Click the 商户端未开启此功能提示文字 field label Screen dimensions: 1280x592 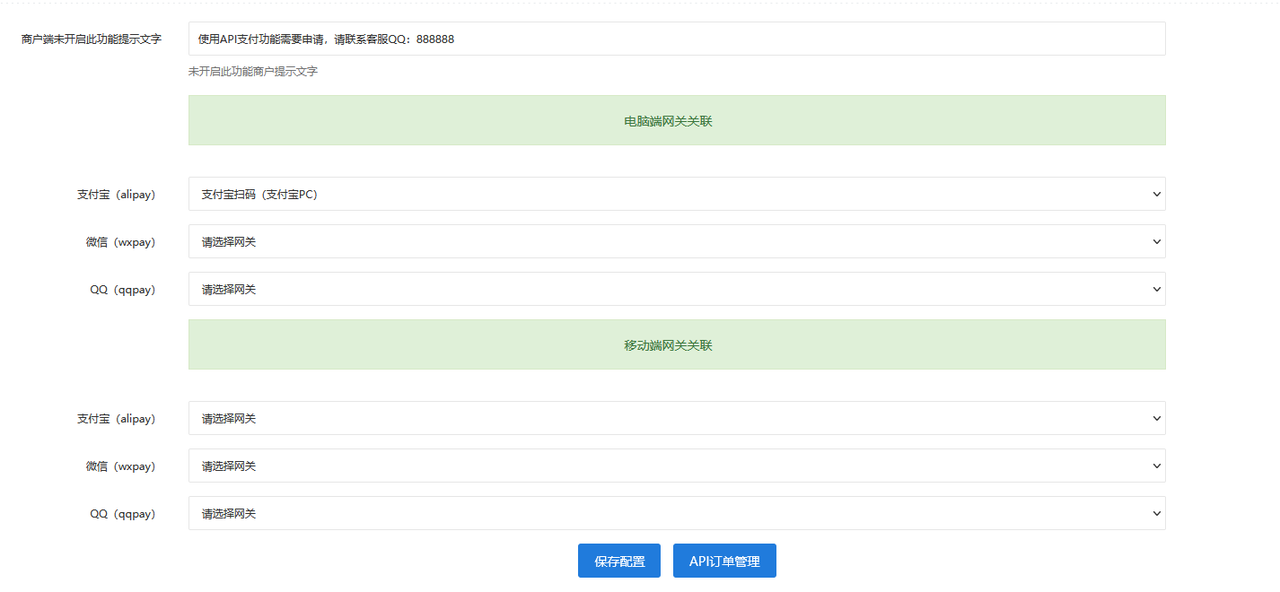coord(91,39)
